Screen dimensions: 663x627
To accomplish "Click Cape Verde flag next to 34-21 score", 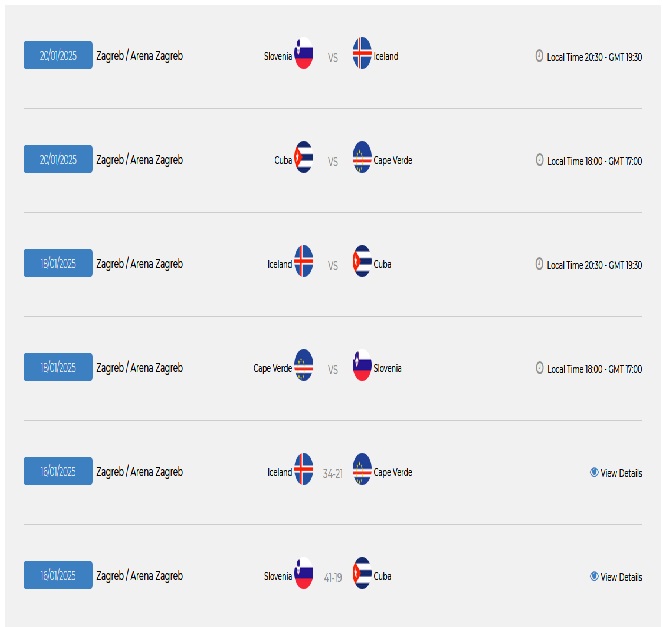I will pos(362,469).
